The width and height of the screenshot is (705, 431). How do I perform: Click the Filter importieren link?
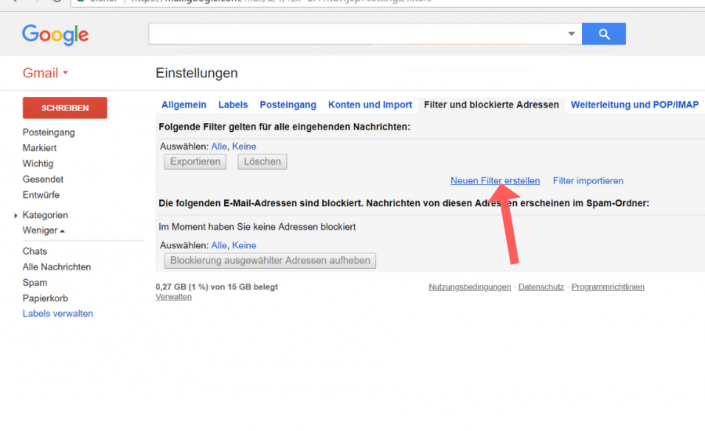[588, 181]
